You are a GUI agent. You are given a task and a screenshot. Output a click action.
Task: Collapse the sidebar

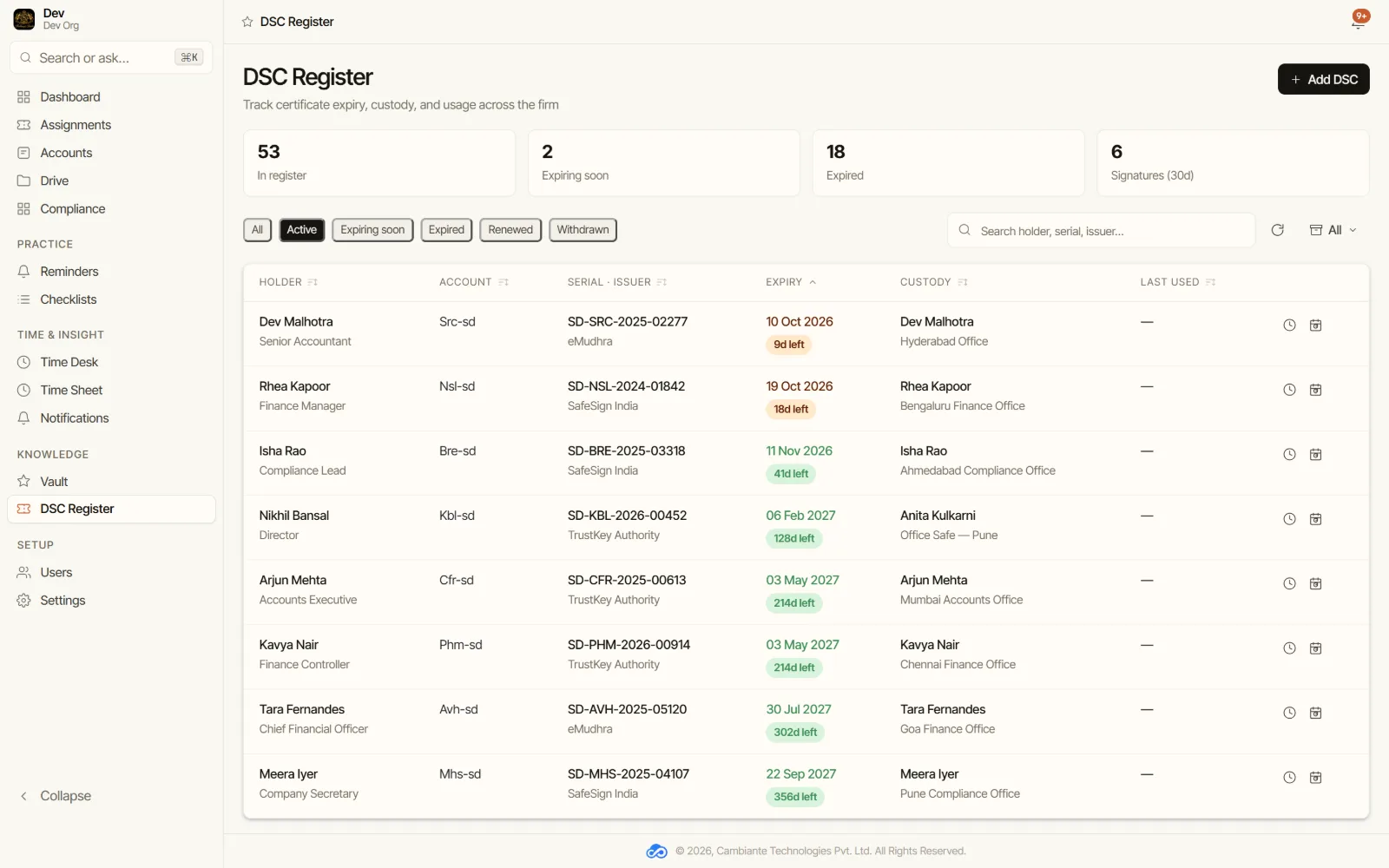(x=56, y=796)
